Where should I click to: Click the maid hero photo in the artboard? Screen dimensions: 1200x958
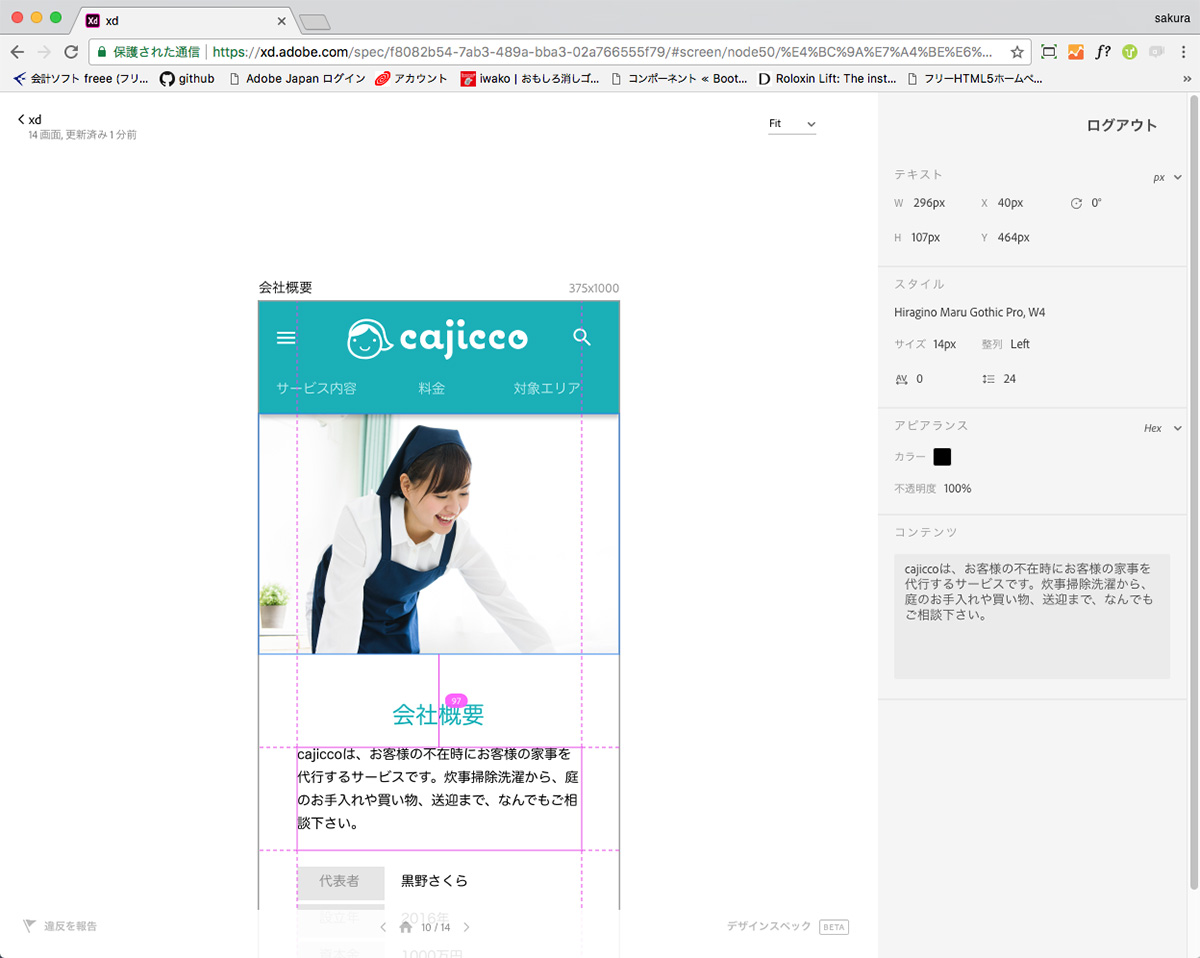tap(439, 534)
